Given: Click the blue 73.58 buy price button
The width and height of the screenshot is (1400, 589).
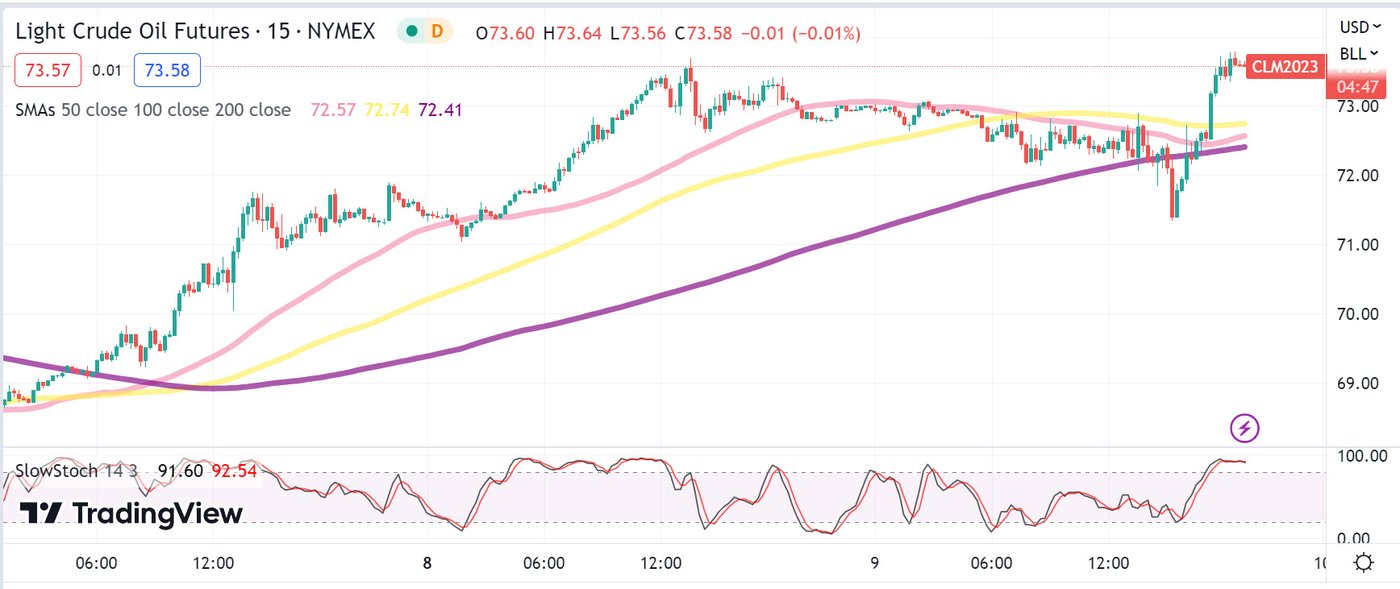Looking at the screenshot, I should tap(172, 70).
